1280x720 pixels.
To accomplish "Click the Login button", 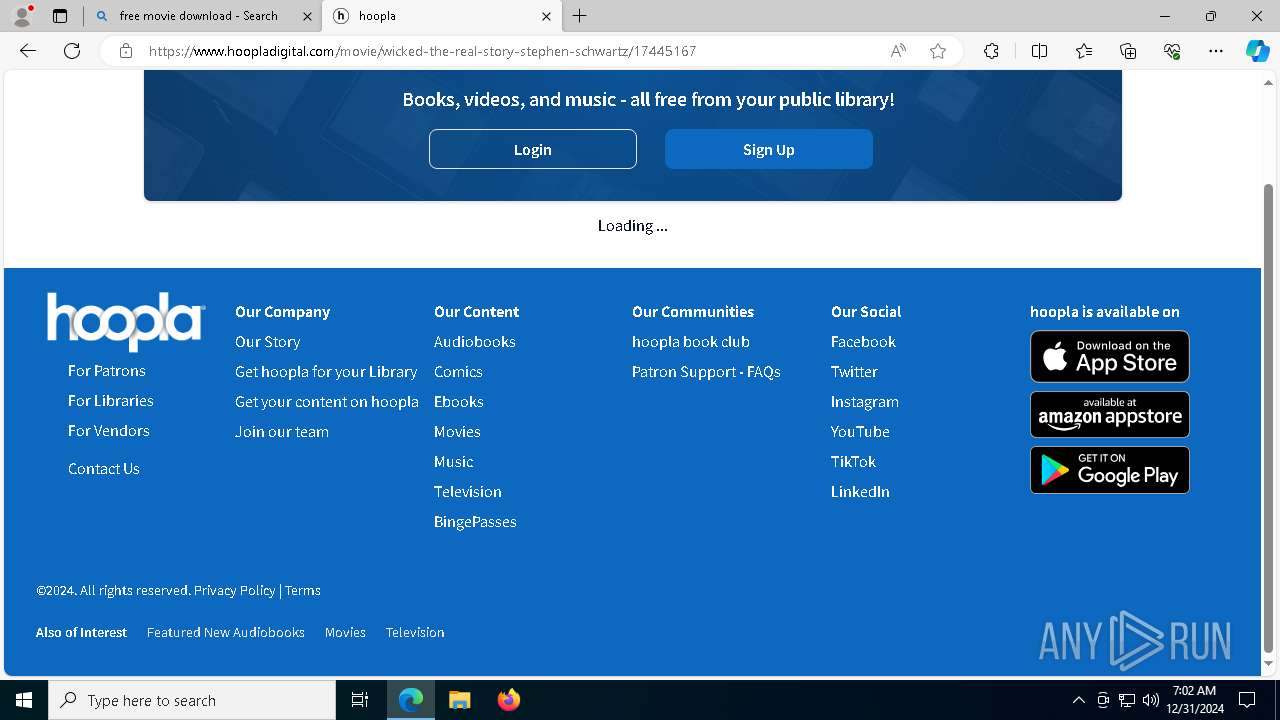I will pyautogui.click(x=533, y=149).
